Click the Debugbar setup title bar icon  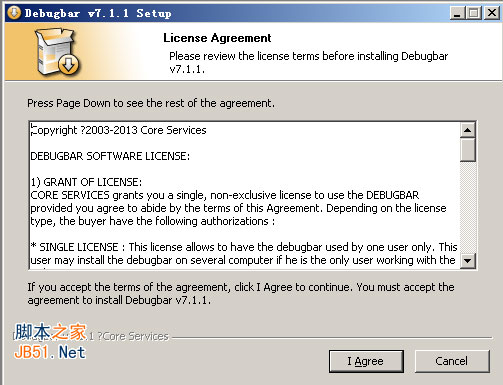(14, 13)
